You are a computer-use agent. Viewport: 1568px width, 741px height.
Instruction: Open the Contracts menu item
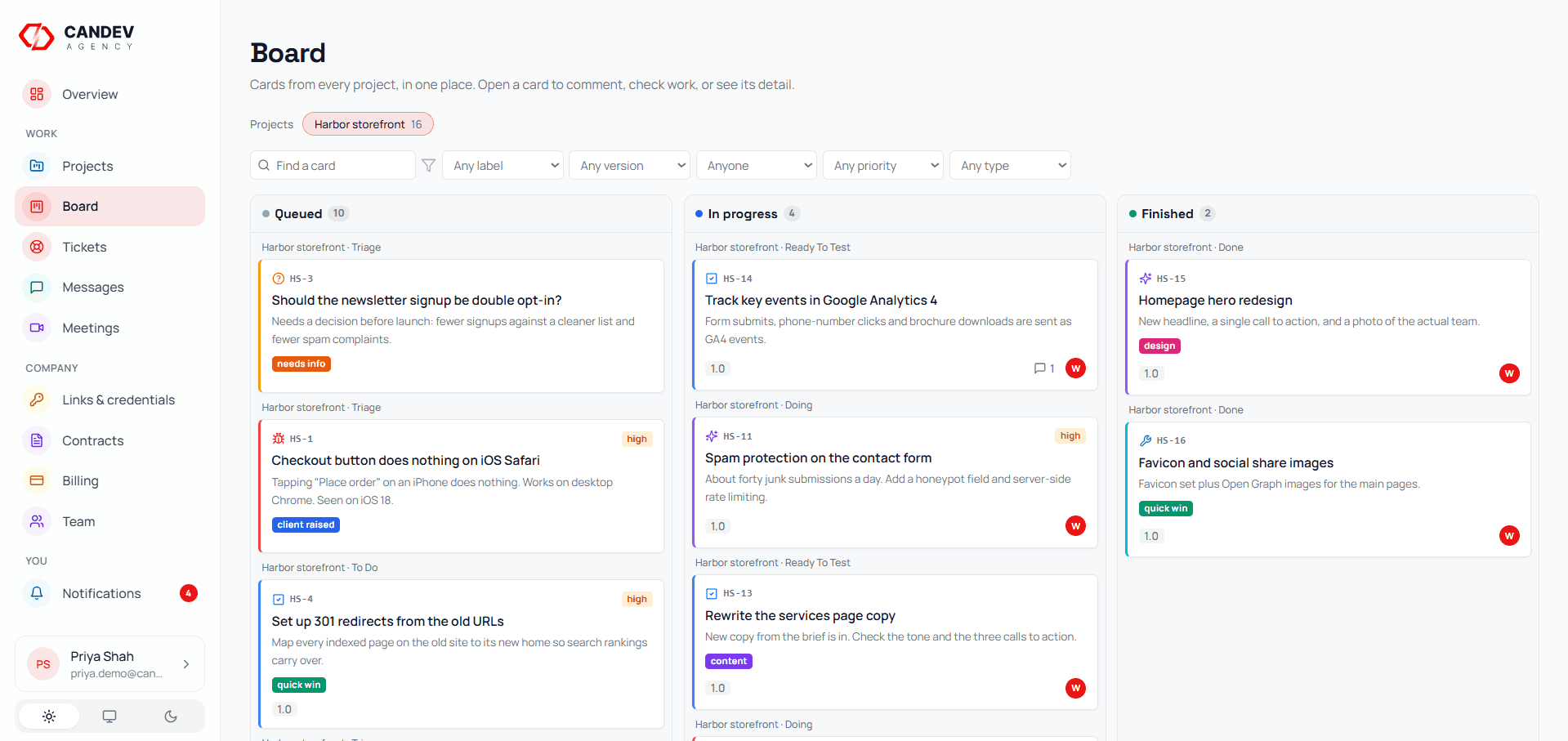(x=109, y=440)
